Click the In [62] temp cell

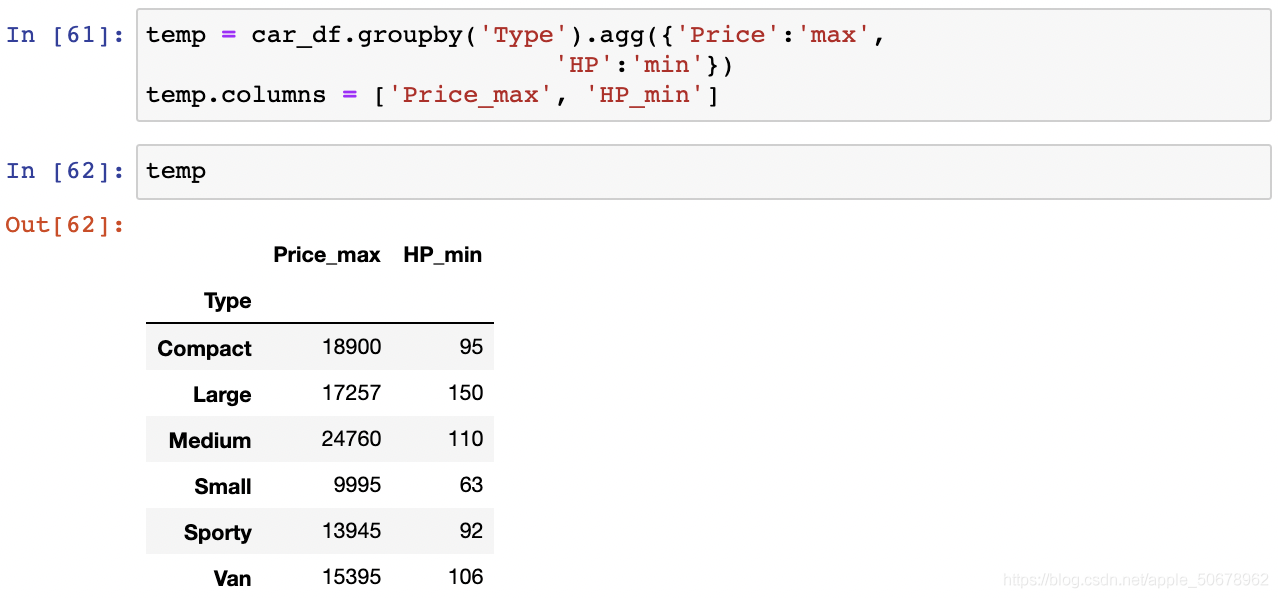click(x=705, y=171)
